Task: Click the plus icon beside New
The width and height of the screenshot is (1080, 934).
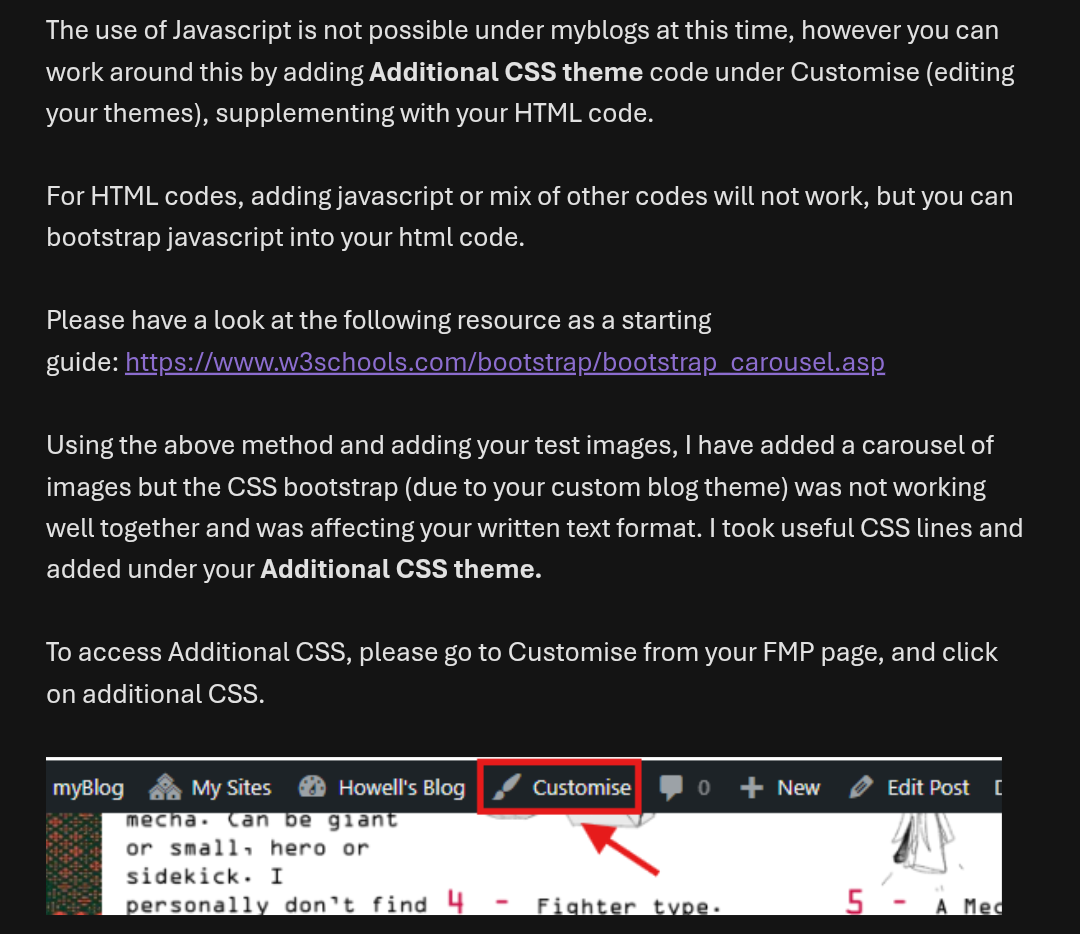Action: pyautogui.click(x=751, y=788)
